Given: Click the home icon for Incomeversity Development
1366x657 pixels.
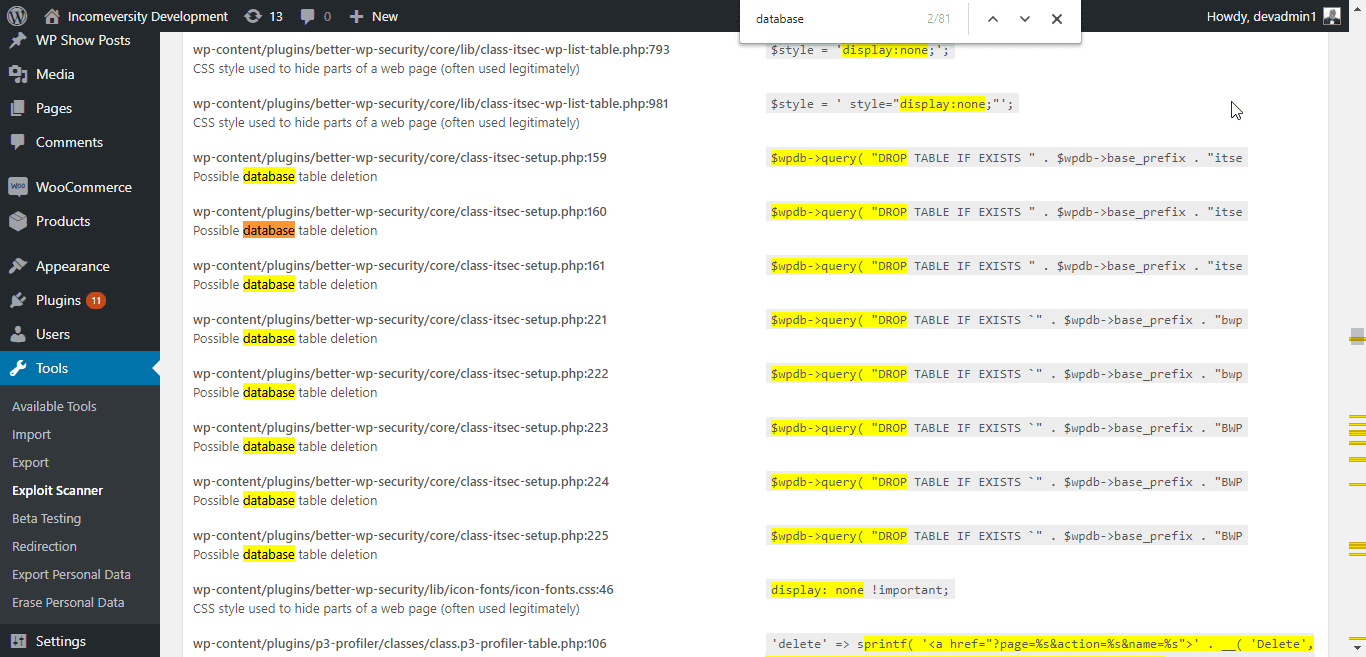Looking at the screenshot, I should coord(52,16).
